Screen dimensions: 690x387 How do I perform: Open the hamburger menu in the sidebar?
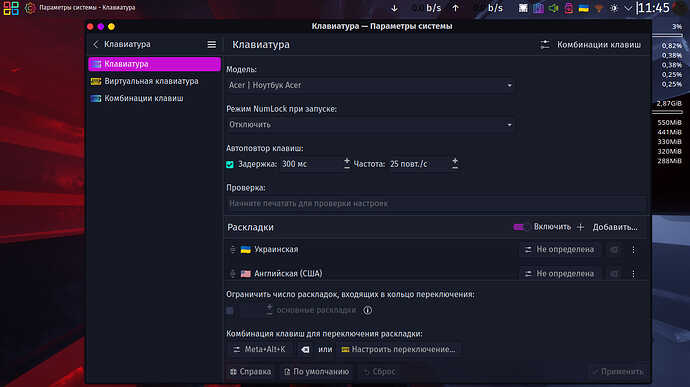(x=212, y=44)
